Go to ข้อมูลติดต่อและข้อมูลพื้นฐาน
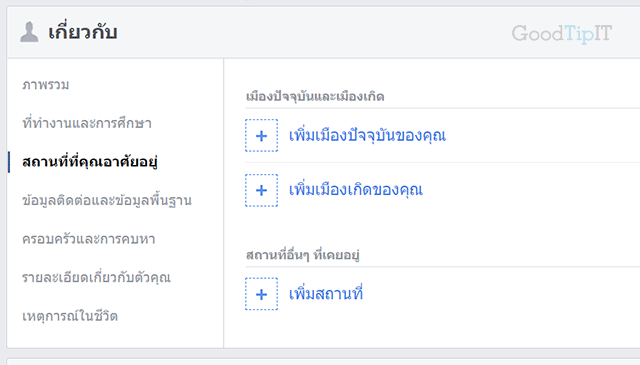 107,200
